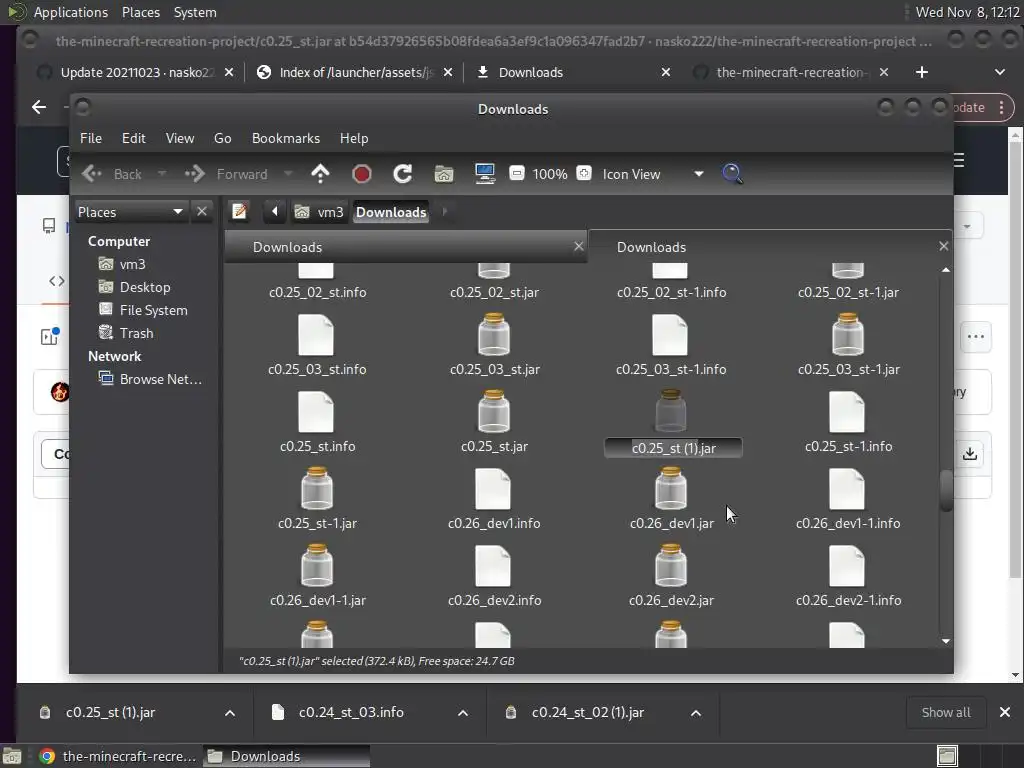Go up to parent folder arrow
This screenshot has width=1024, height=768.
point(320,174)
